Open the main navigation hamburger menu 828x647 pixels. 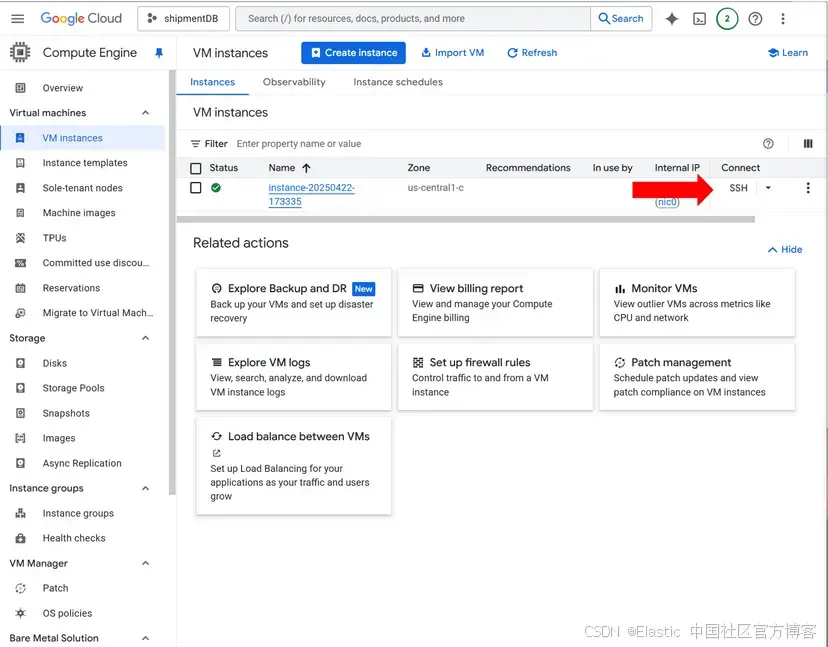pos(17,18)
